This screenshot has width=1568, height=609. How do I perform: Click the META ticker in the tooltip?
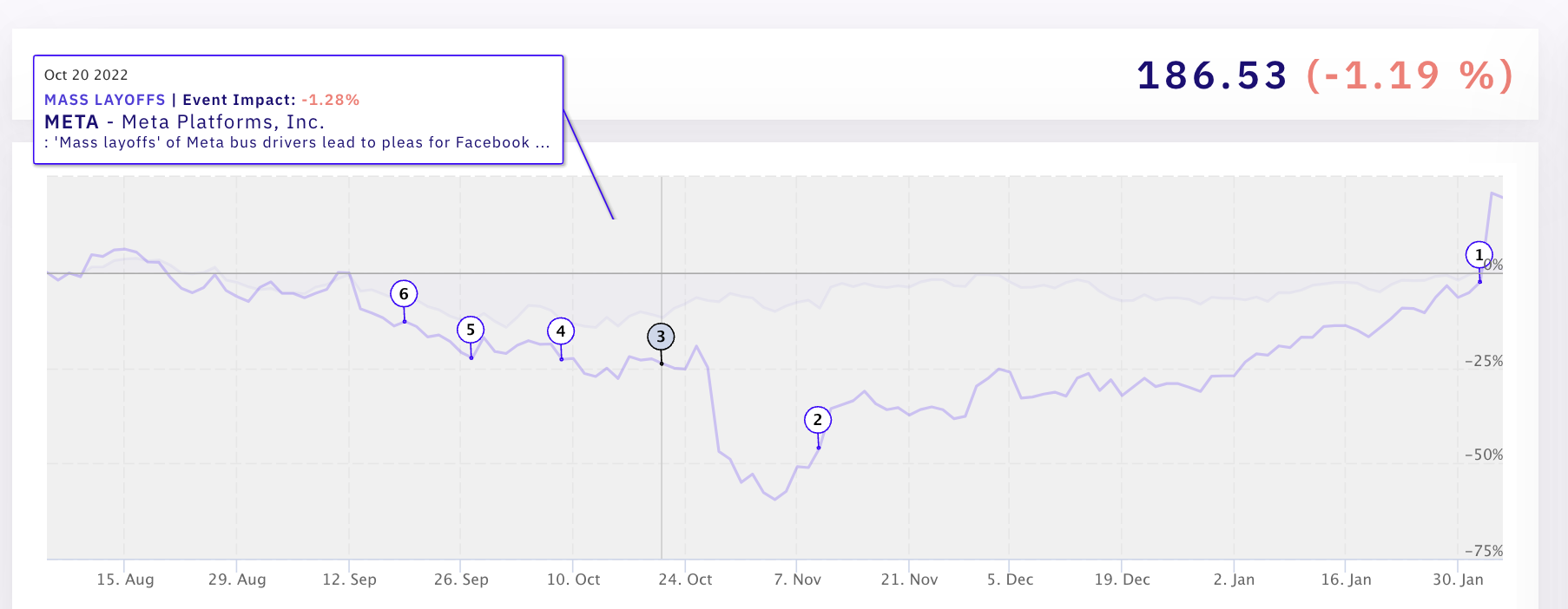[x=71, y=122]
